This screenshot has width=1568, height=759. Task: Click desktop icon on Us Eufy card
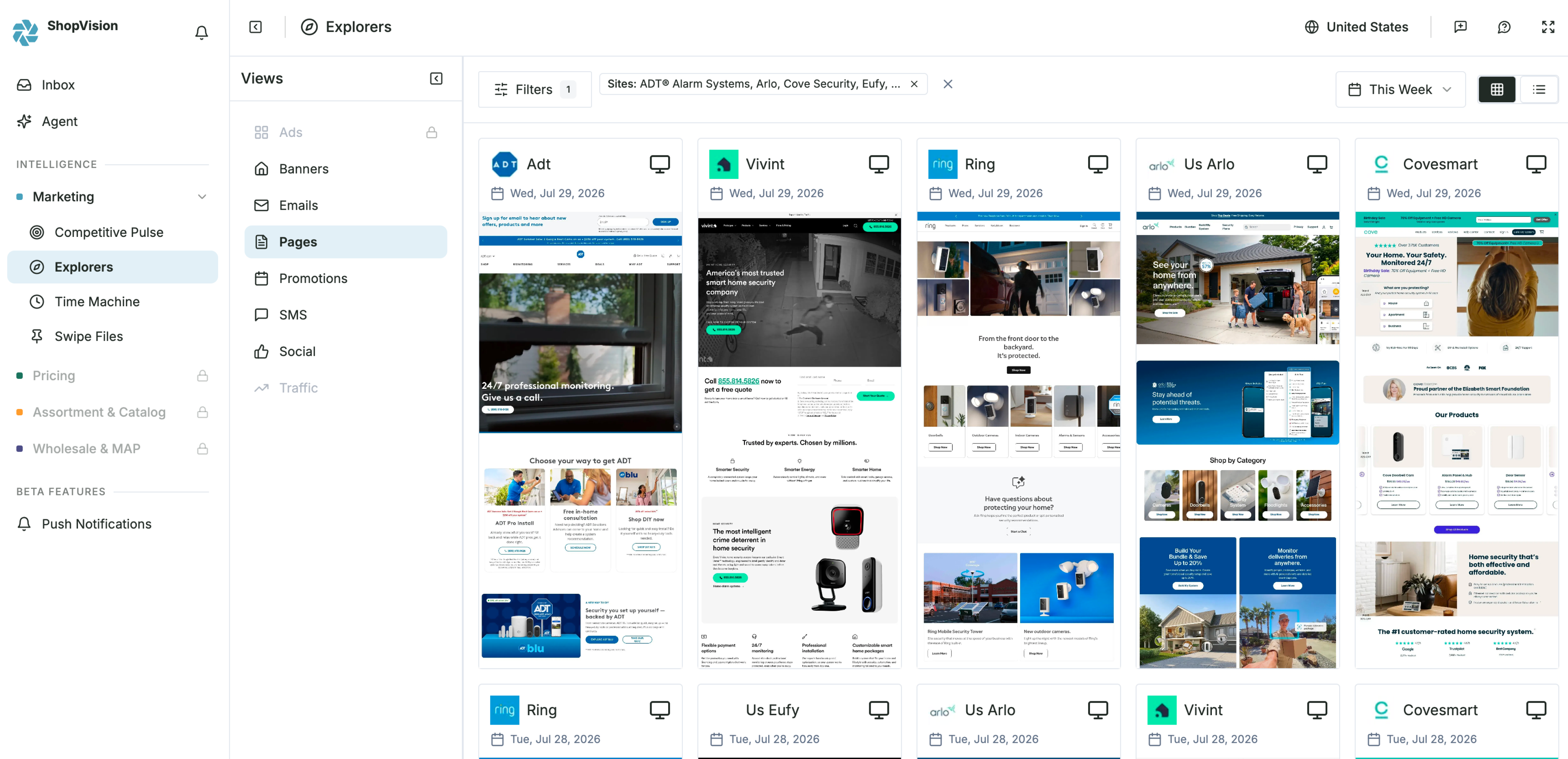(879, 710)
